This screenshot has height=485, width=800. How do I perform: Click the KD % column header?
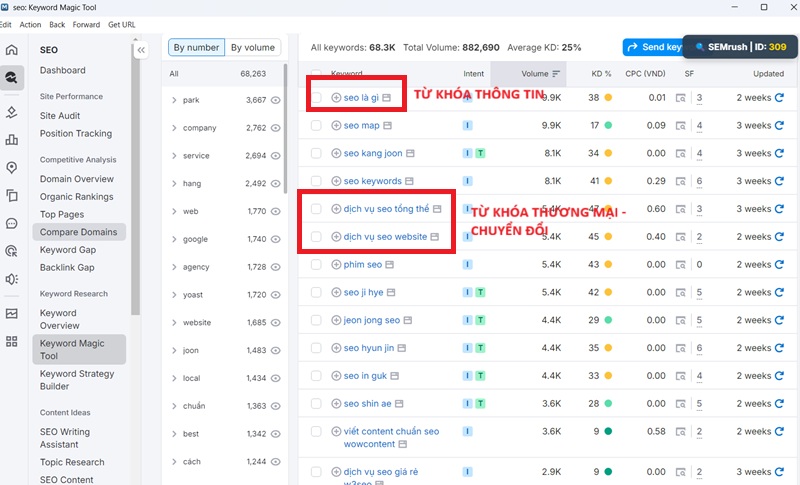601,74
